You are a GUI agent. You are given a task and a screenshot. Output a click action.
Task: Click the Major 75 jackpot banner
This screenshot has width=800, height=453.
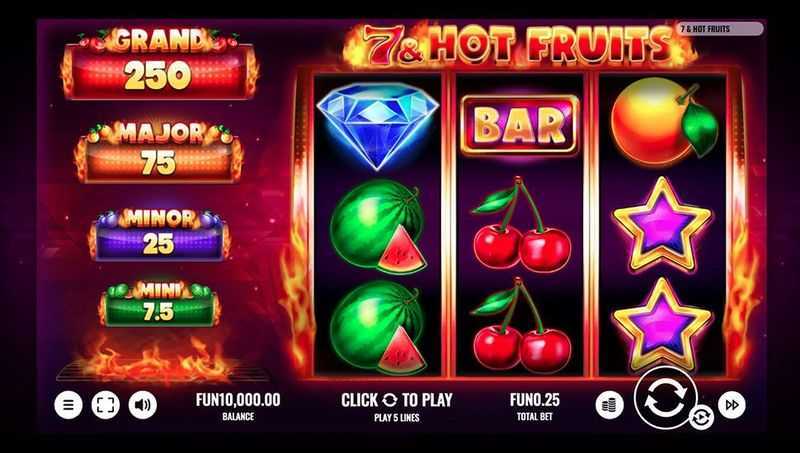[x=159, y=153]
